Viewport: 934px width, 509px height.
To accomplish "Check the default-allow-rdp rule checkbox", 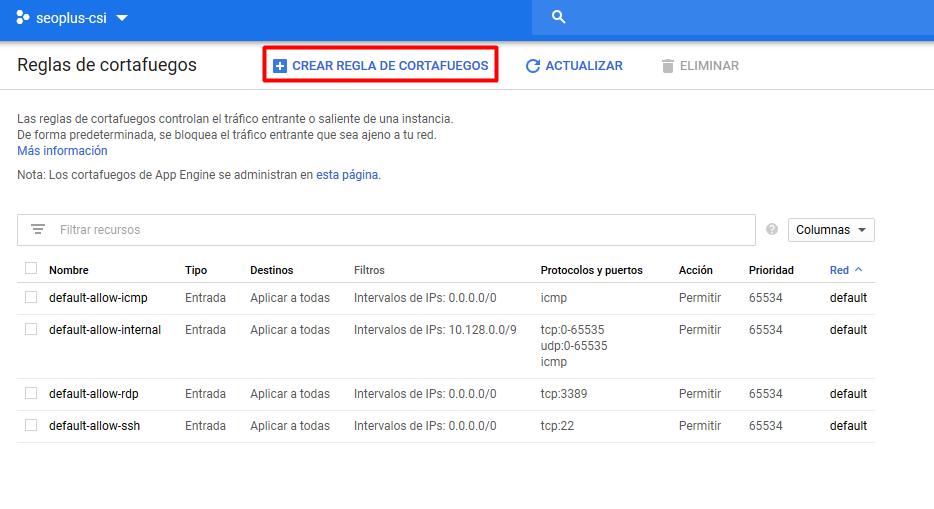I will click(31, 393).
